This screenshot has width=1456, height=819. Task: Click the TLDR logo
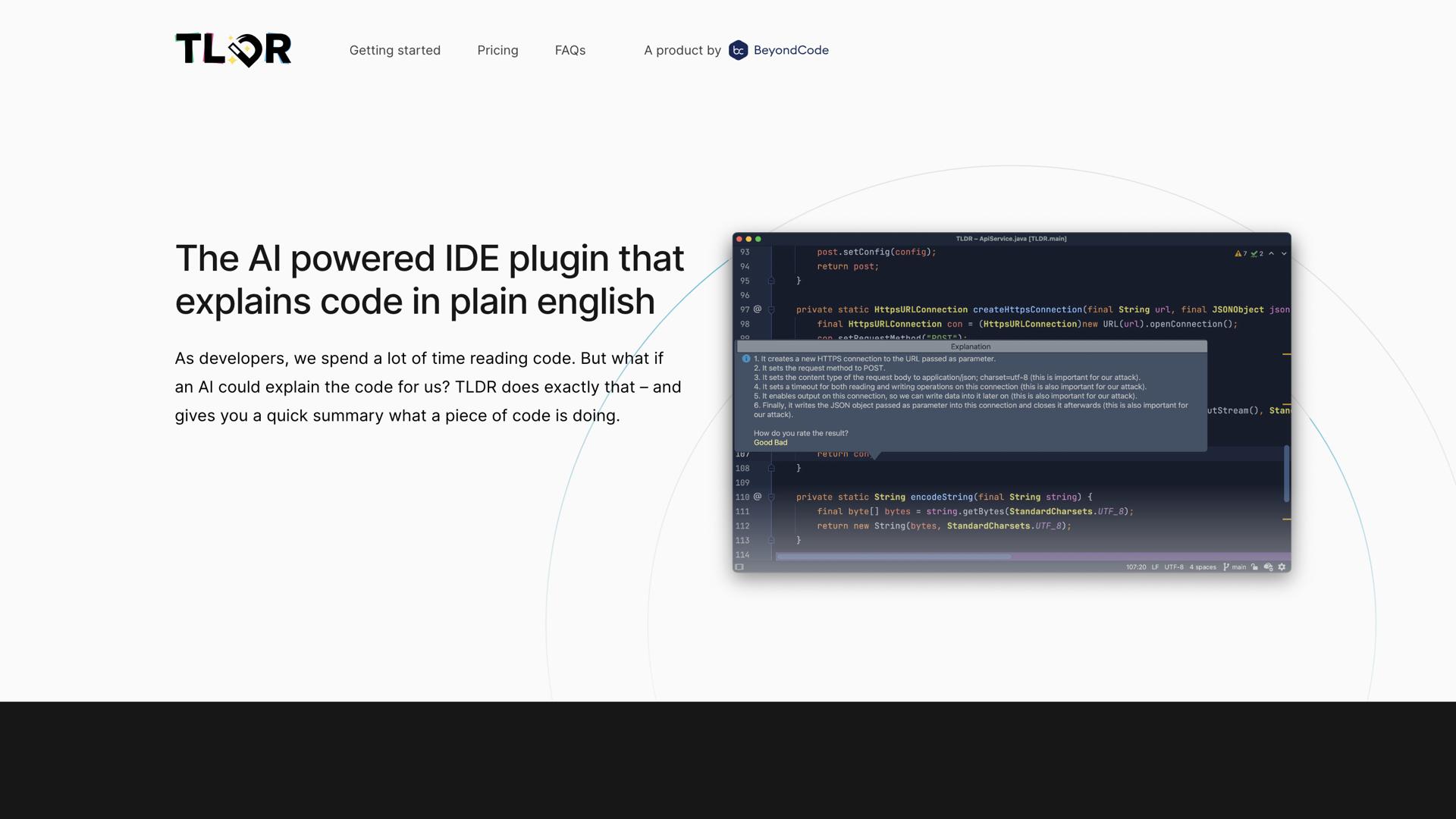(232, 49)
